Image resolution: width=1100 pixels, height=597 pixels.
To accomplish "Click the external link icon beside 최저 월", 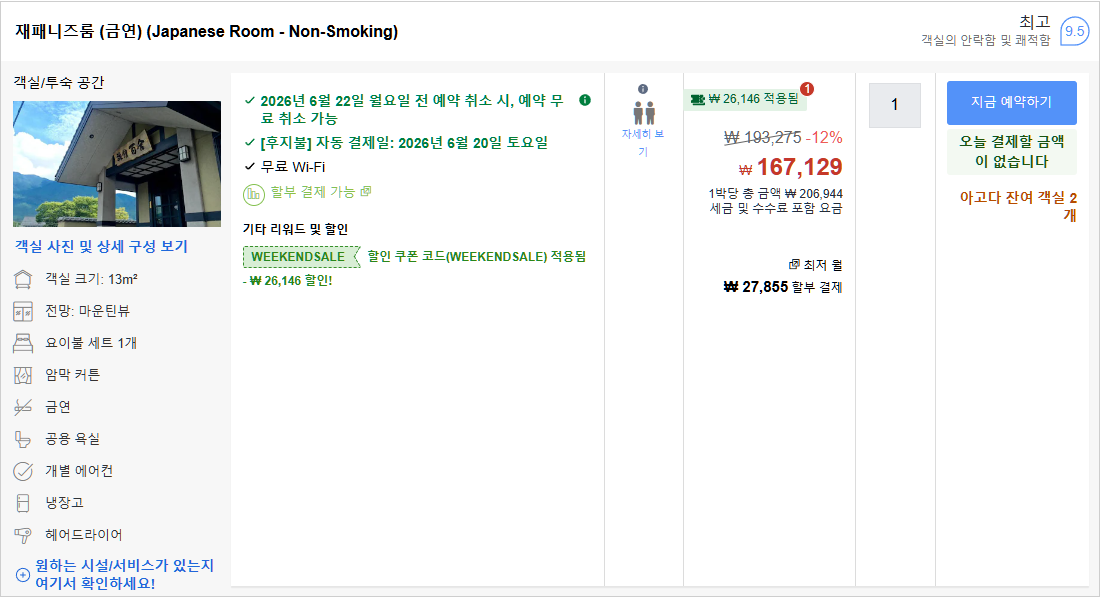I will (x=794, y=264).
